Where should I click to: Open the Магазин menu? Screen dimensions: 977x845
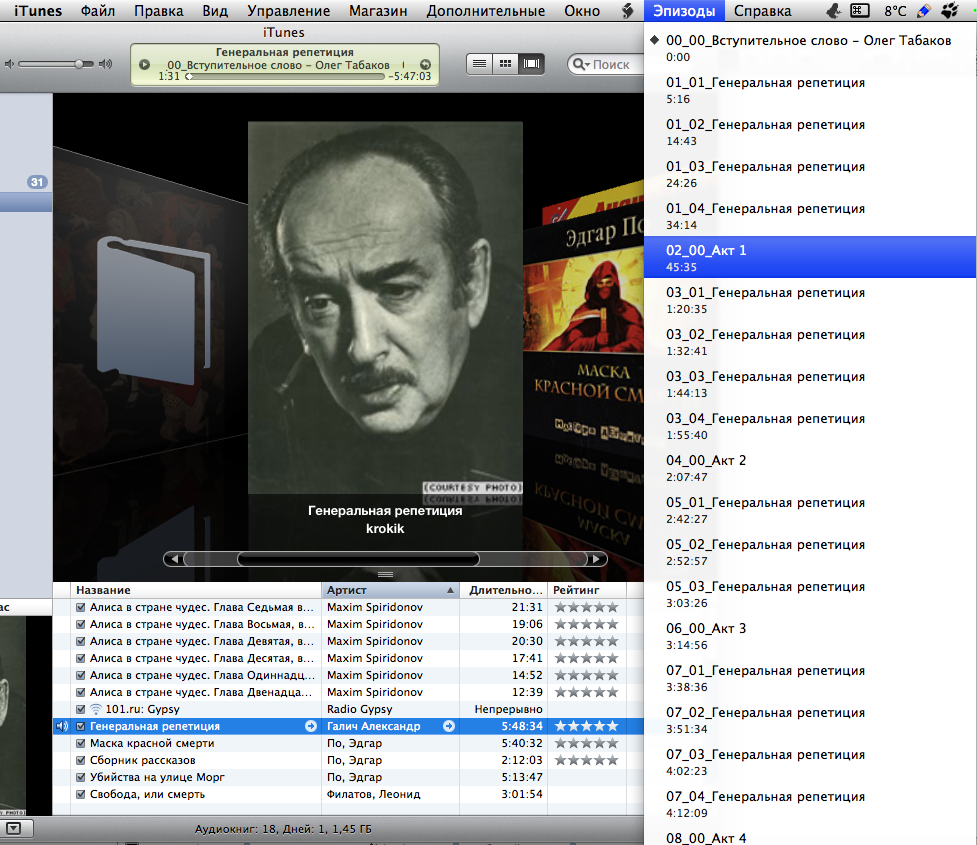coord(378,11)
